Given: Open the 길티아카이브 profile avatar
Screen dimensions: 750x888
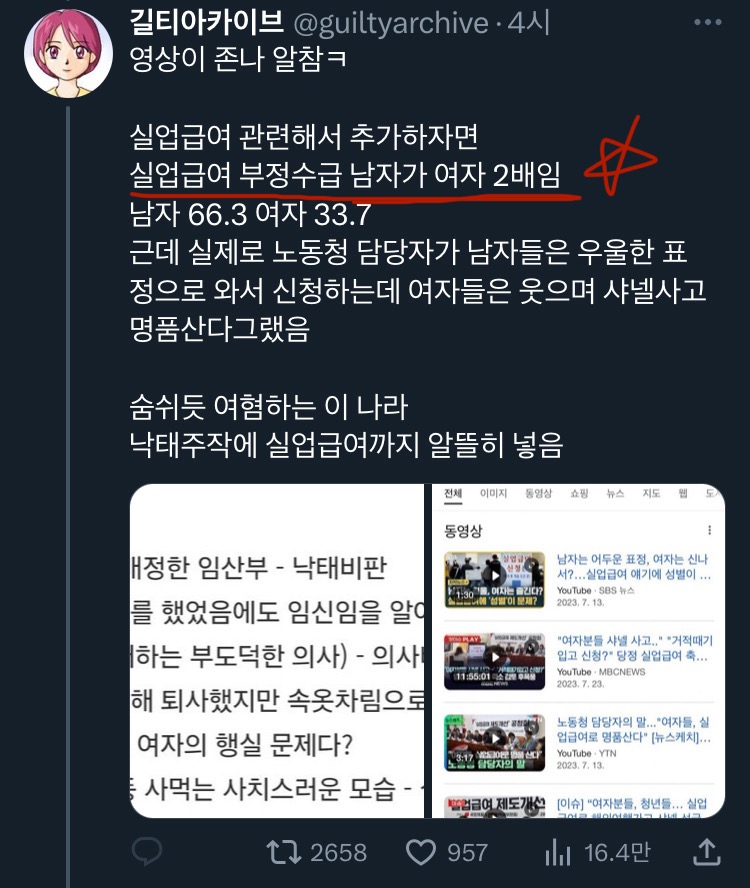Looking at the screenshot, I should (x=68, y=54).
